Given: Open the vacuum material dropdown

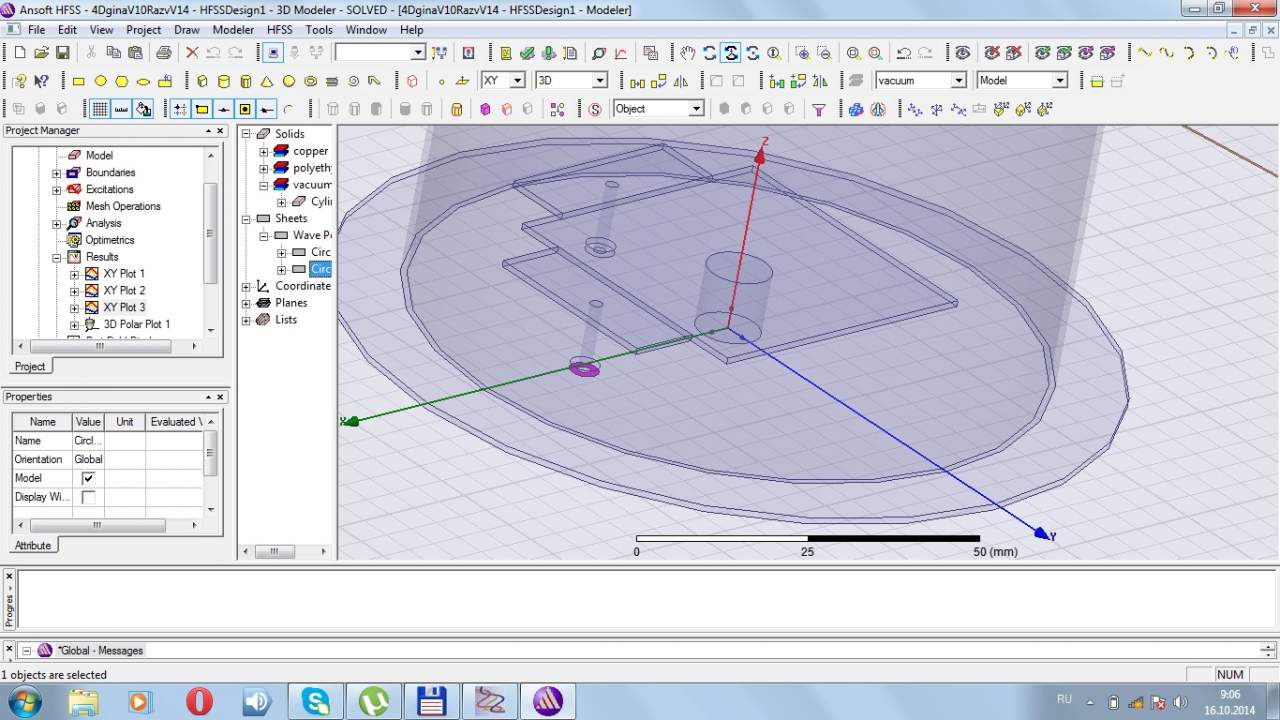Looking at the screenshot, I should pyautogui.click(x=958, y=80).
